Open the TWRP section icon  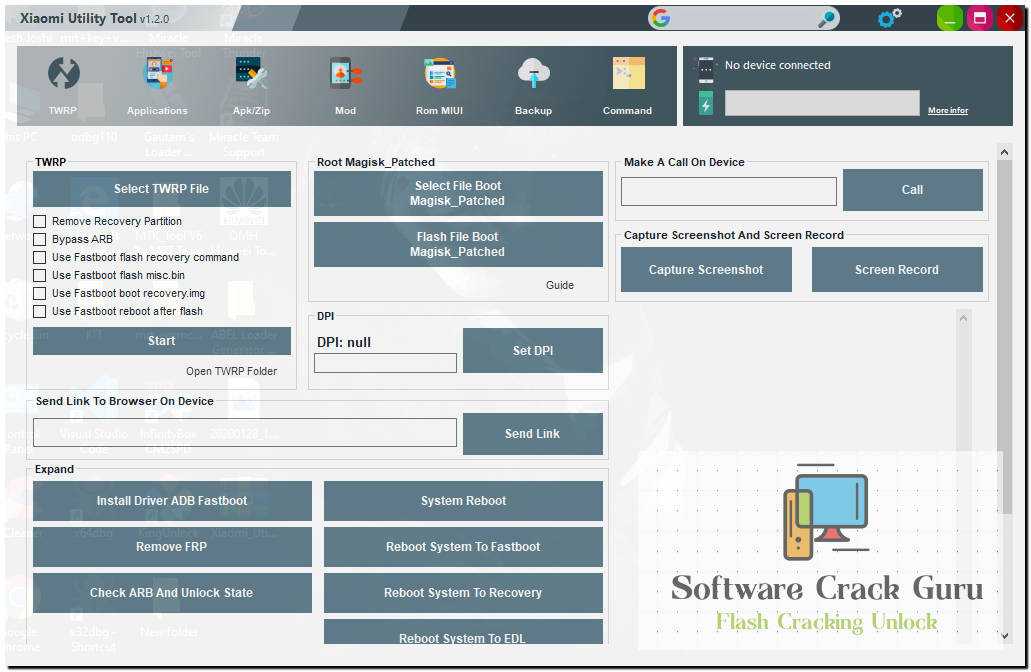click(64, 73)
